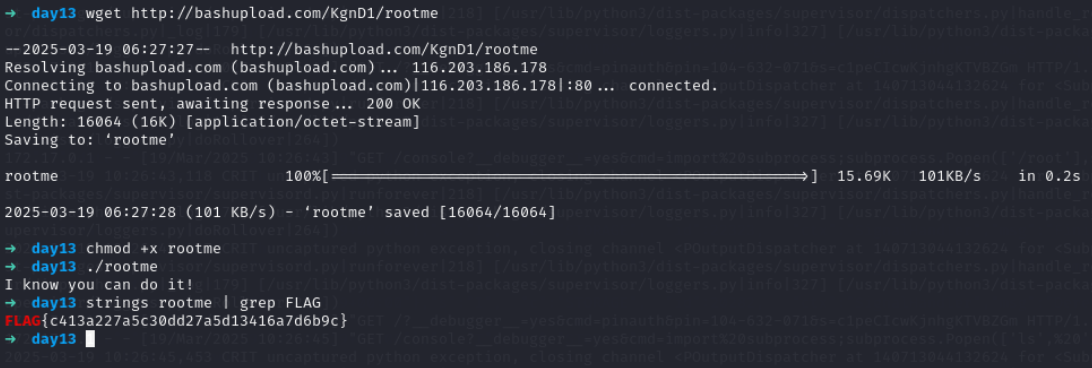Click the URL after the 06:27:27 timestamp
This screenshot has height=368, width=1092.
(x=384, y=49)
